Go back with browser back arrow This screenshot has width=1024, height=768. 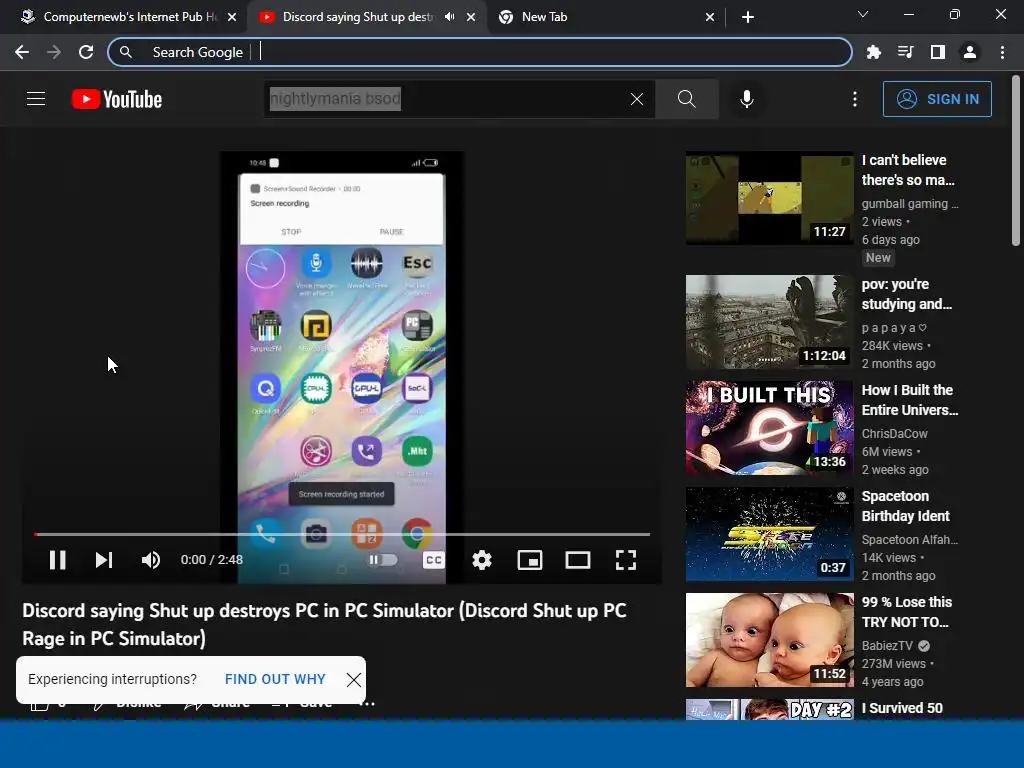22,52
